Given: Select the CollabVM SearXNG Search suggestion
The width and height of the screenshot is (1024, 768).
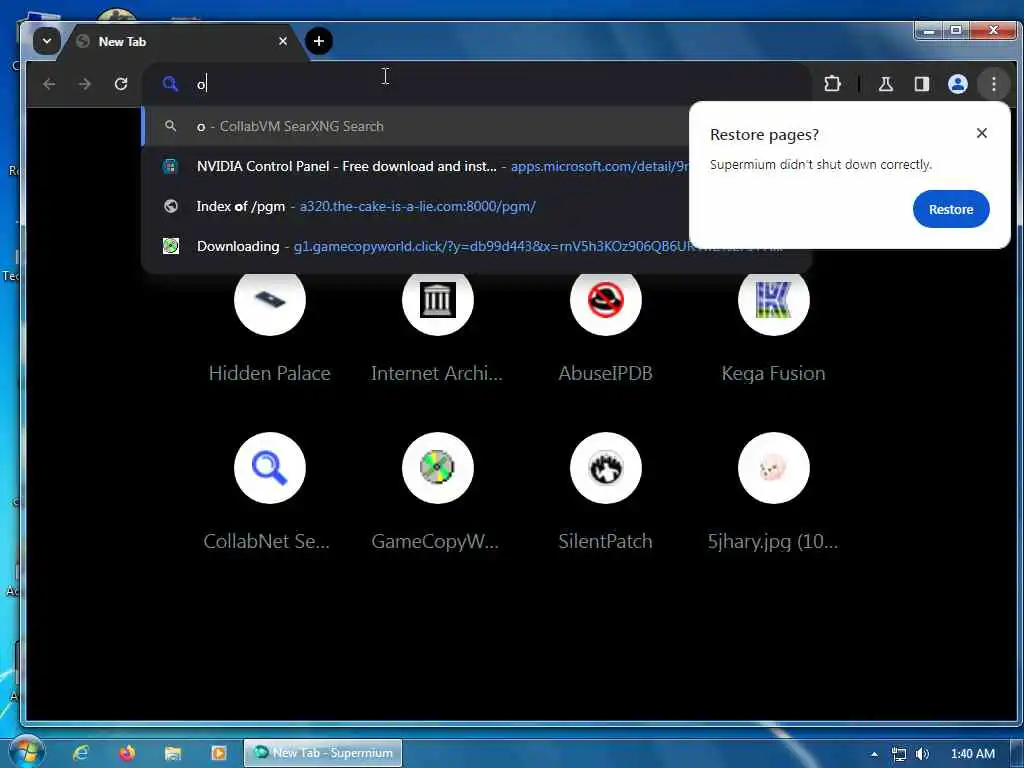Looking at the screenshot, I should 415,126.
